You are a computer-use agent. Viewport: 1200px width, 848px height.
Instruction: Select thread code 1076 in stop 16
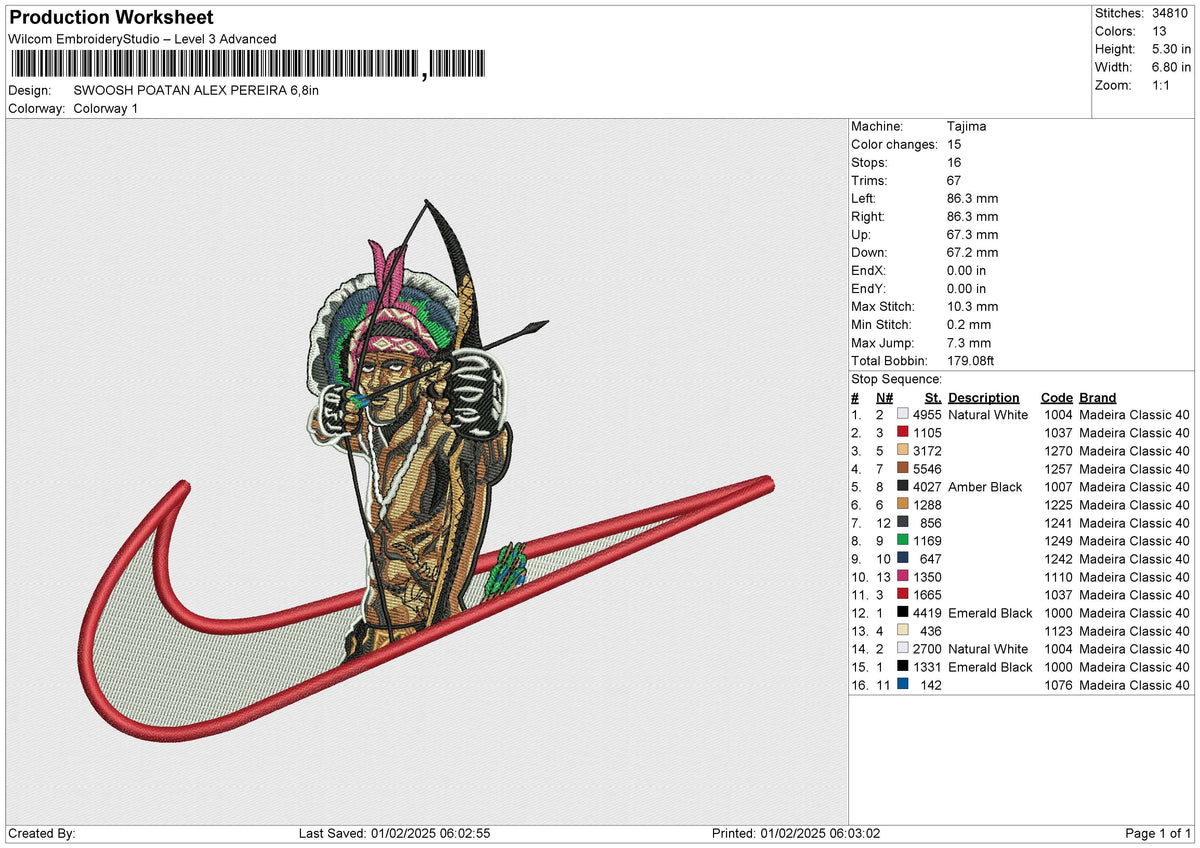pyautogui.click(x=1058, y=684)
